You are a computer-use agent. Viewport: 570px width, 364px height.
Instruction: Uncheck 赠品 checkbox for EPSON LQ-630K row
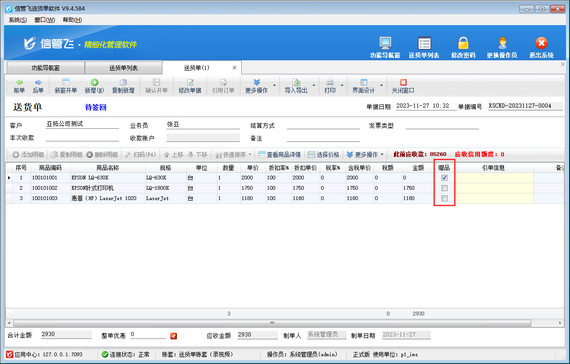444,178
